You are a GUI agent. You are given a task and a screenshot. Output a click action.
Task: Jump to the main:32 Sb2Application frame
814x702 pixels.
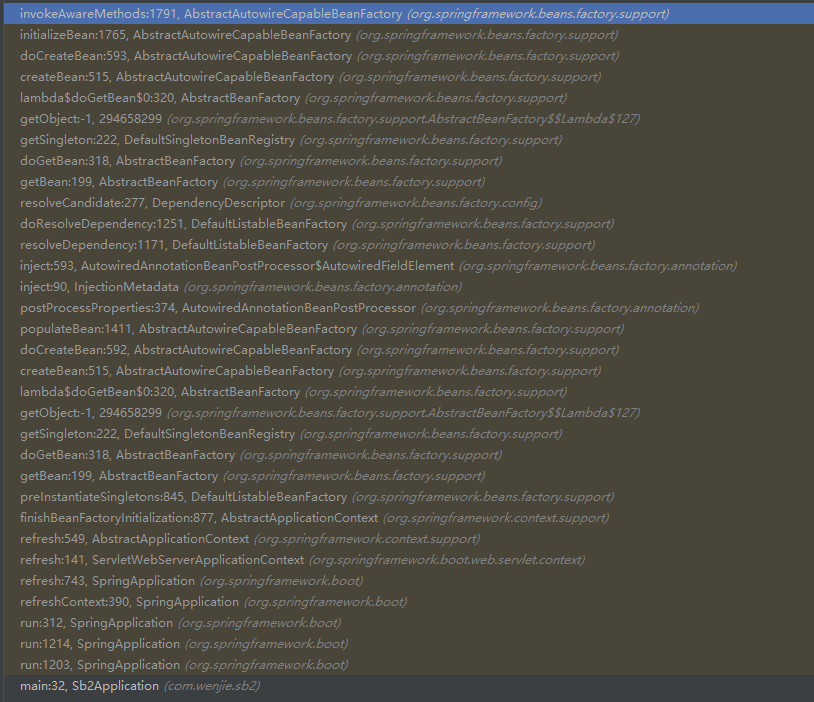pyautogui.click(x=409, y=686)
